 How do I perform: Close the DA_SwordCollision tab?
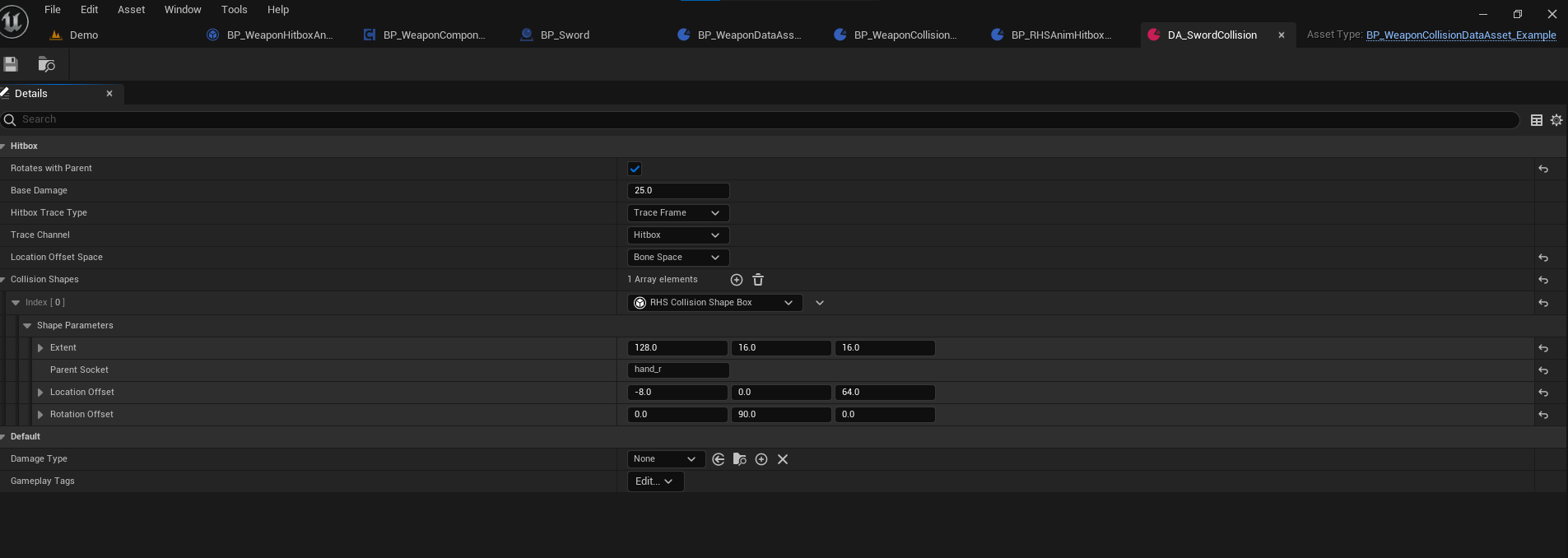(1282, 35)
